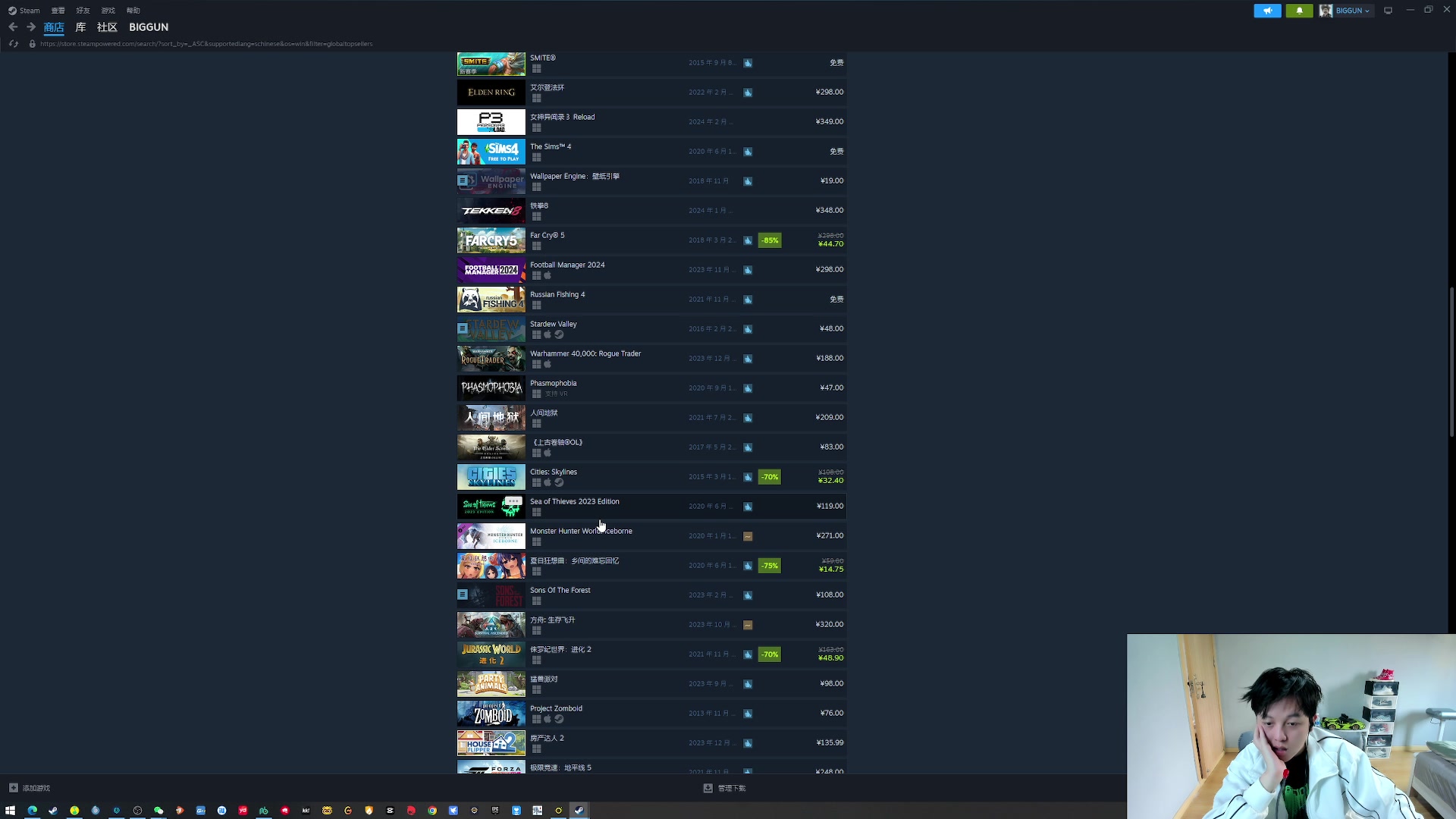
Task: Open Warhammer 40,000: Rogue Trader title
Action: click(x=585, y=353)
